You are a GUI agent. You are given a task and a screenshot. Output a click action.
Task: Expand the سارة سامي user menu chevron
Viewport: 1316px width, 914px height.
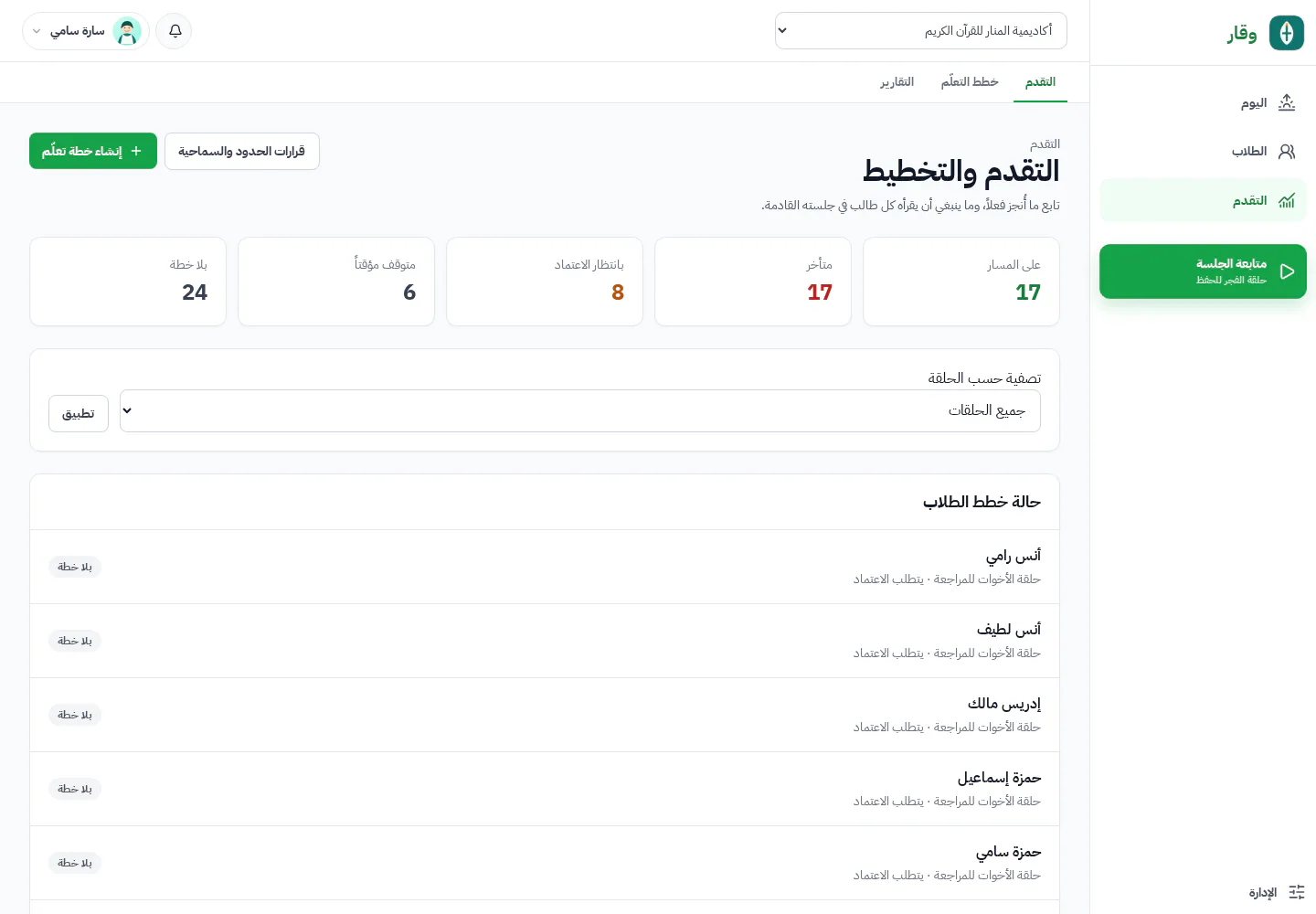coord(37,31)
